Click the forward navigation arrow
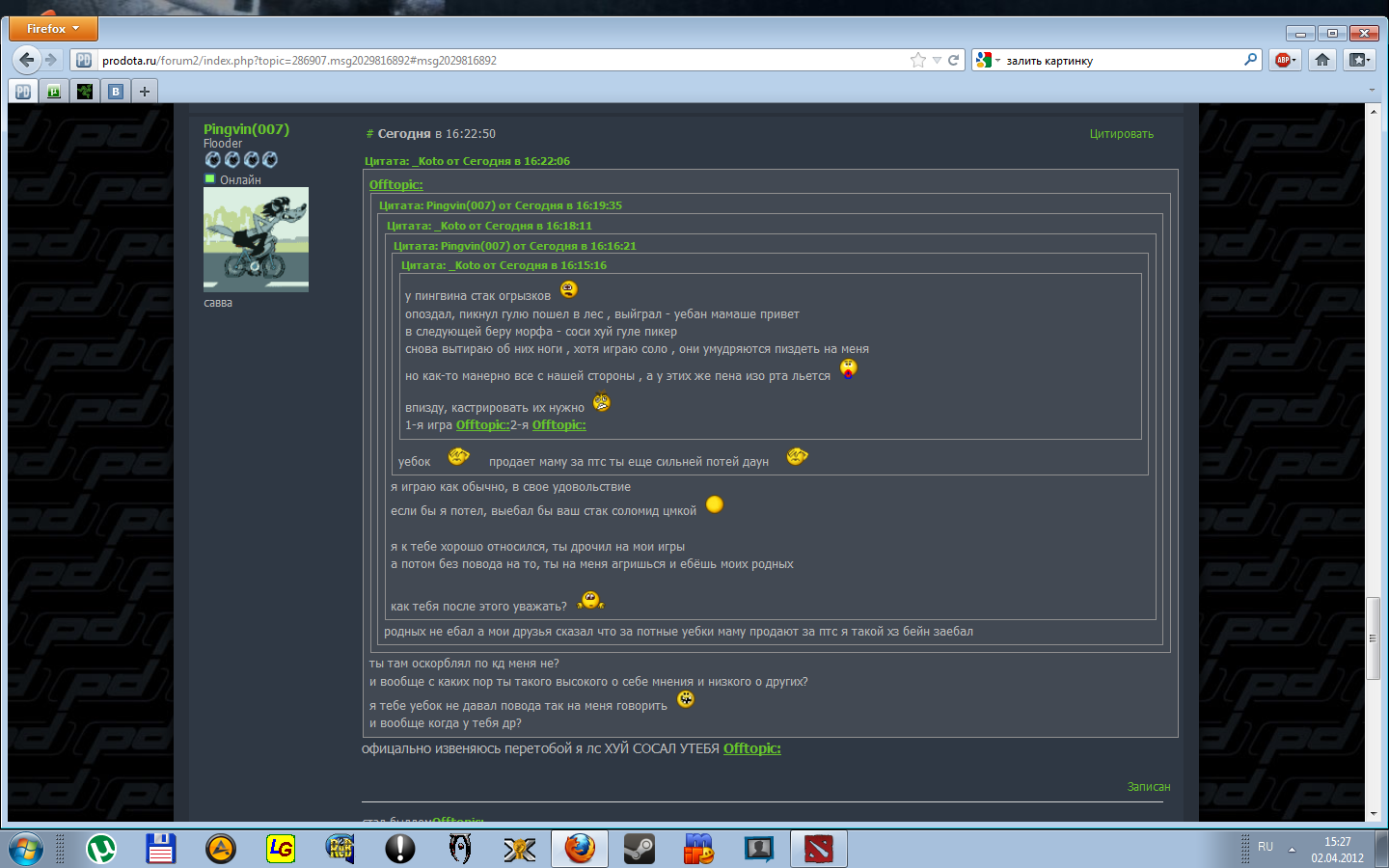The width and height of the screenshot is (1389, 868). pyautogui.click(x=52, y=60)
